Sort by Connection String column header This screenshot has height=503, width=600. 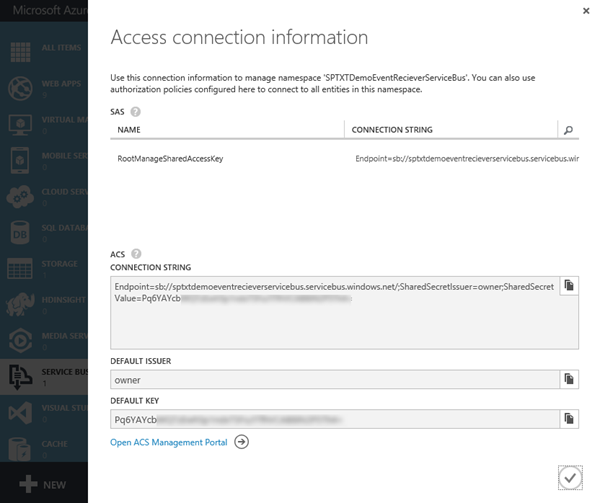click(x=392, y=130)
